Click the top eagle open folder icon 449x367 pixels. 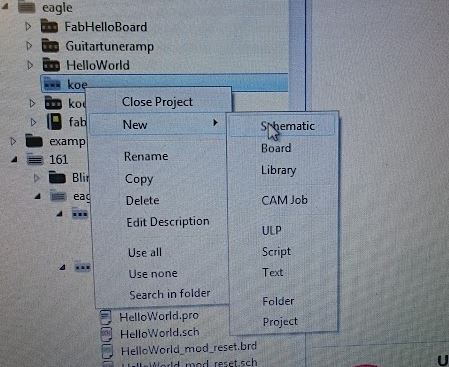pos(27,7)
